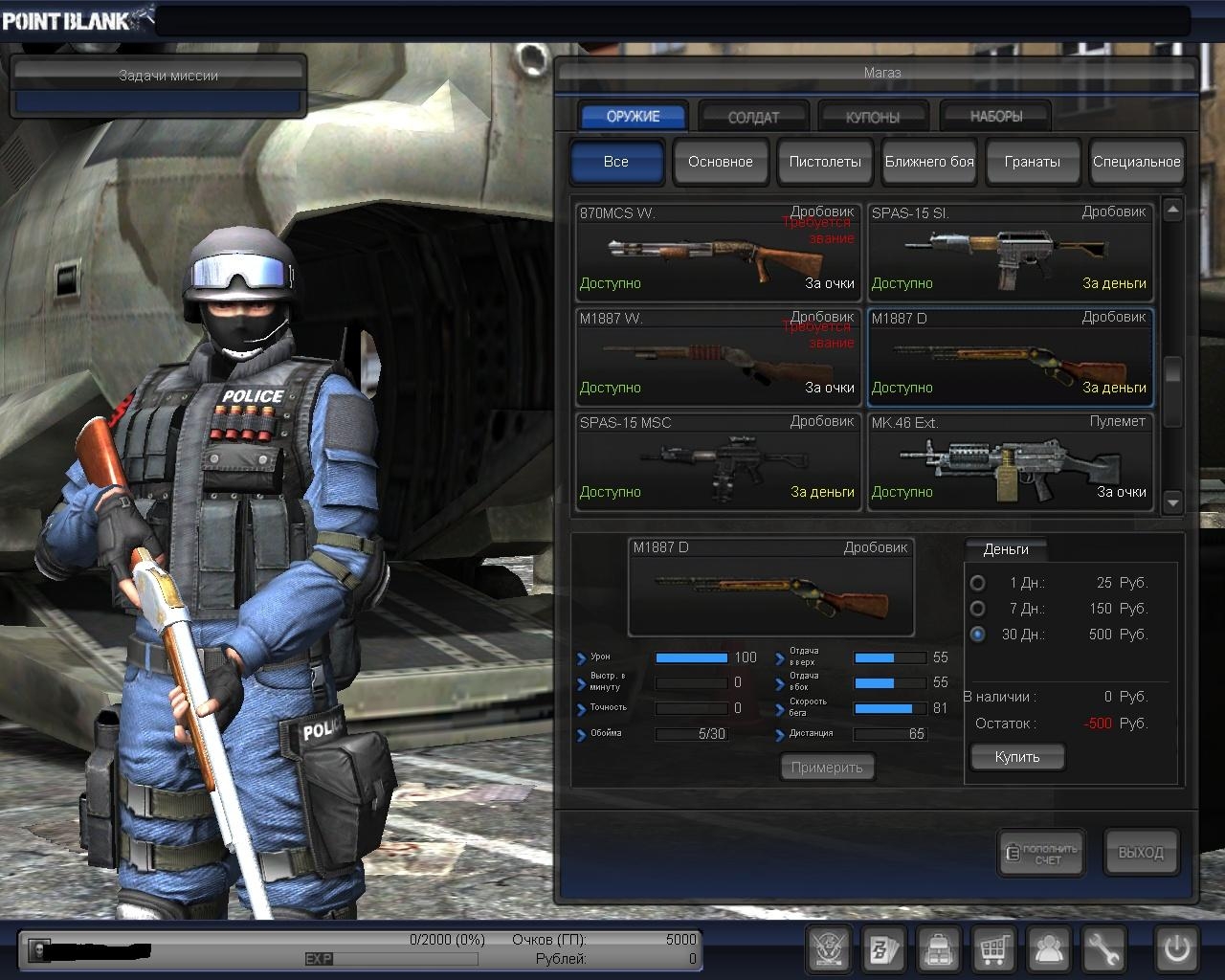The height and width of the screenshot is (980, 1225).
Task: Click the power exit icon
Action: click(x=1176, y=949)
